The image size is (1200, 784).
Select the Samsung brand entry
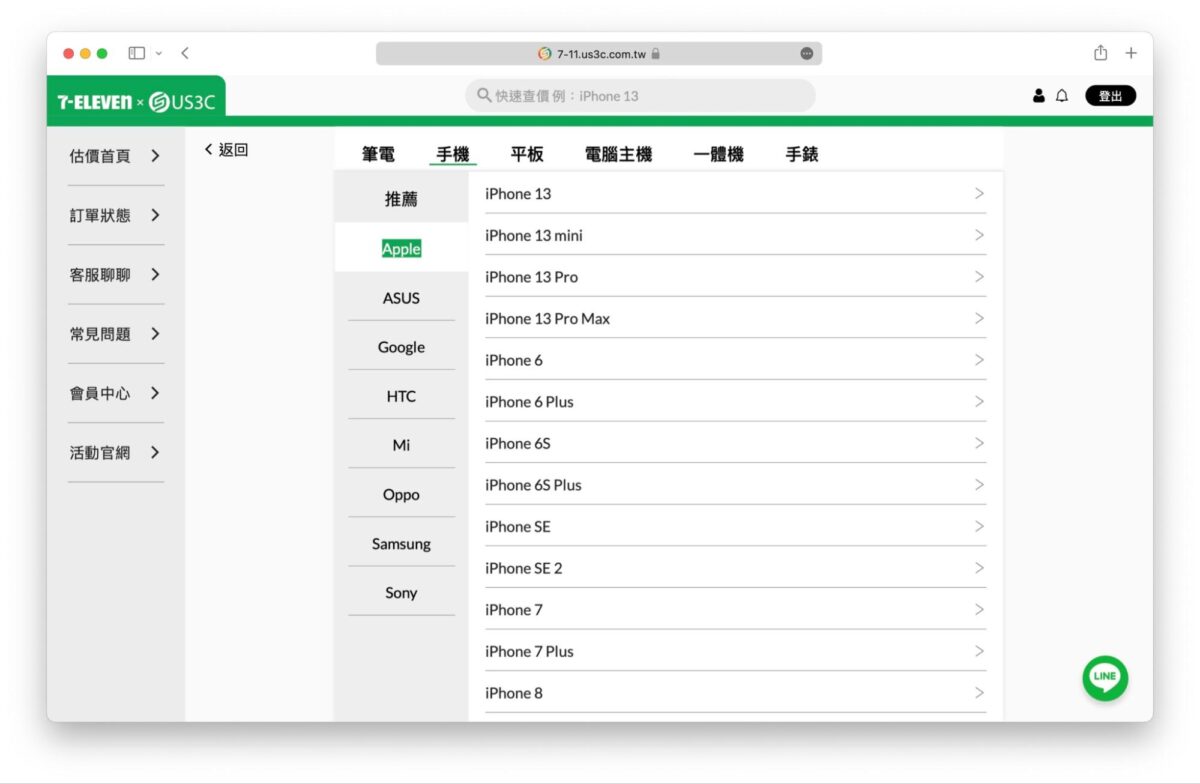pyautogui.click(x=401, y=544)
